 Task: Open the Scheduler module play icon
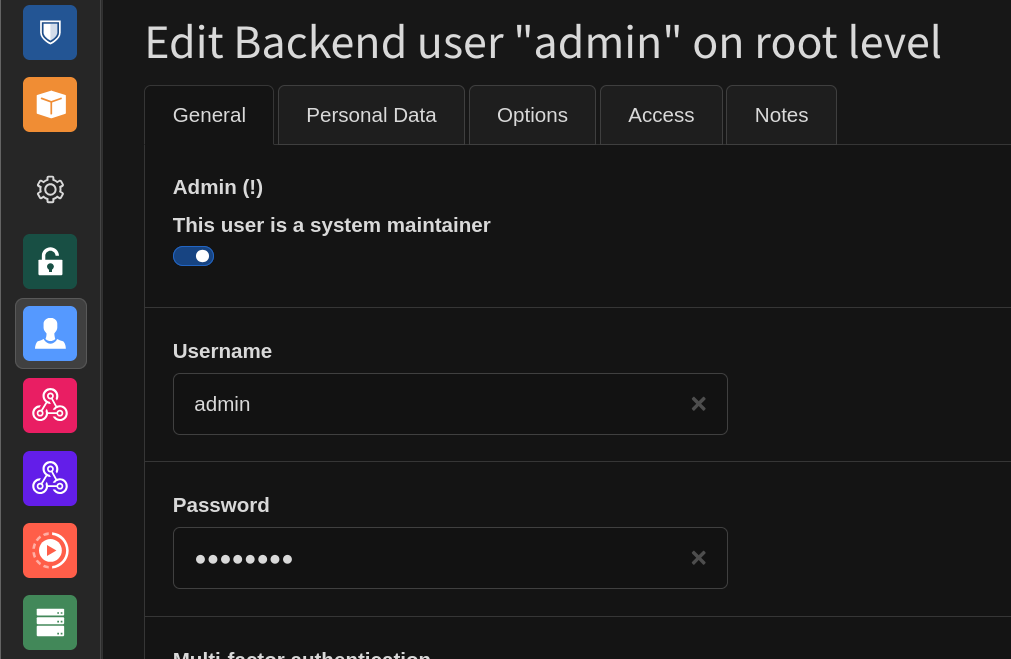[50, 550]
